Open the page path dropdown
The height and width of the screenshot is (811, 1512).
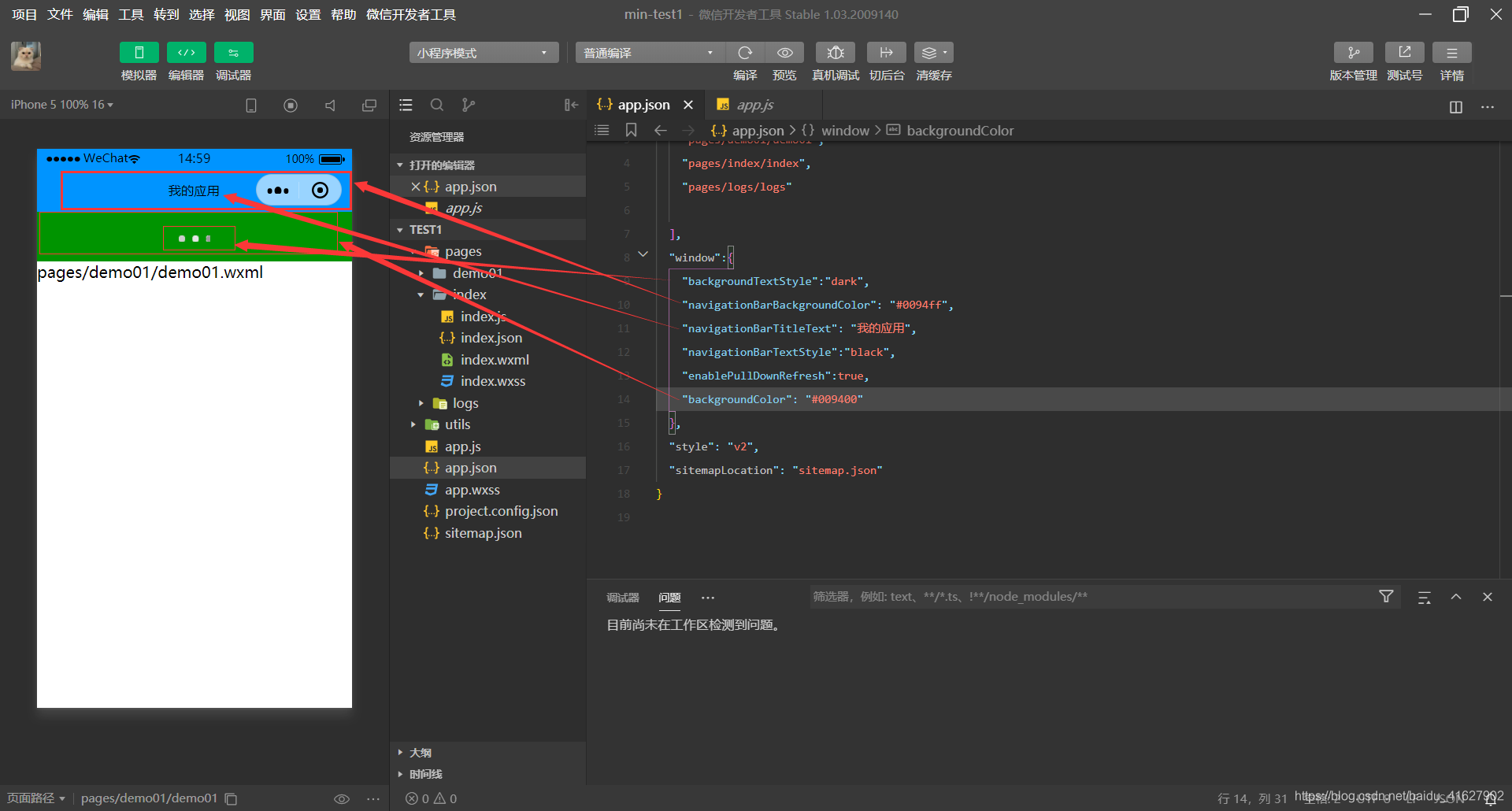pyautogui.click(x=36, y=798)
